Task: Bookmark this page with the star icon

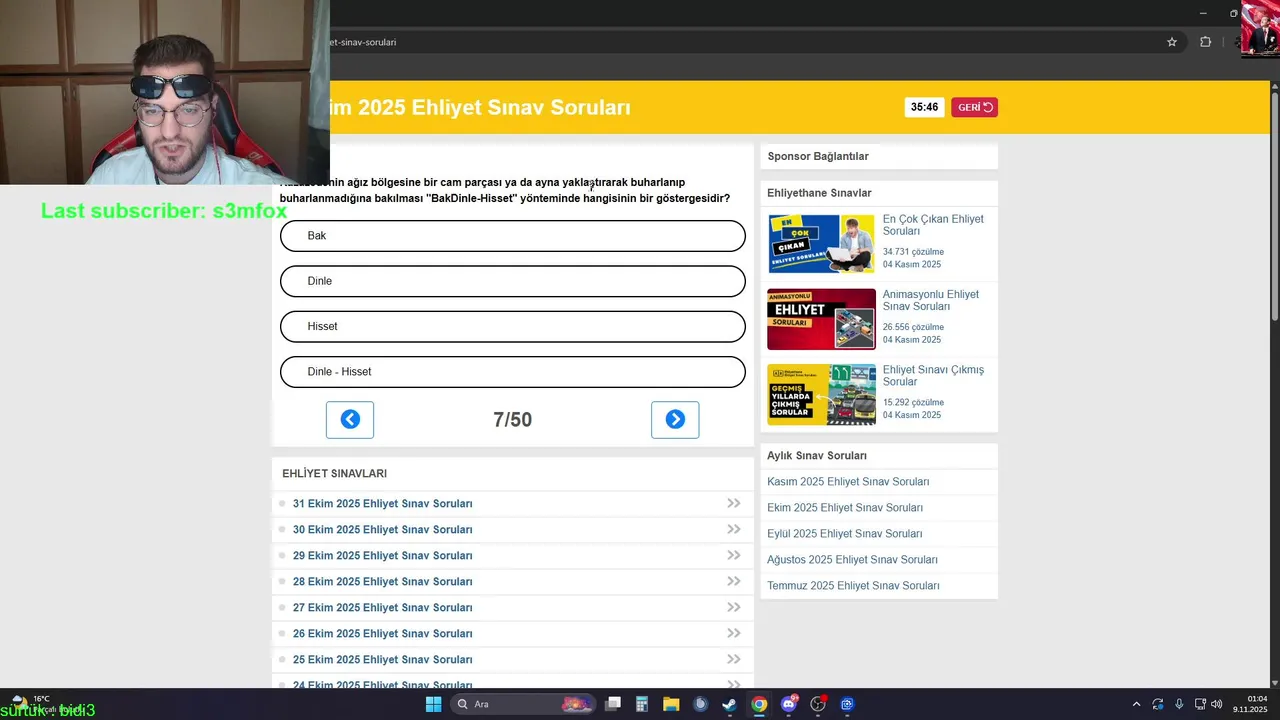Action: click(1172, 42)
